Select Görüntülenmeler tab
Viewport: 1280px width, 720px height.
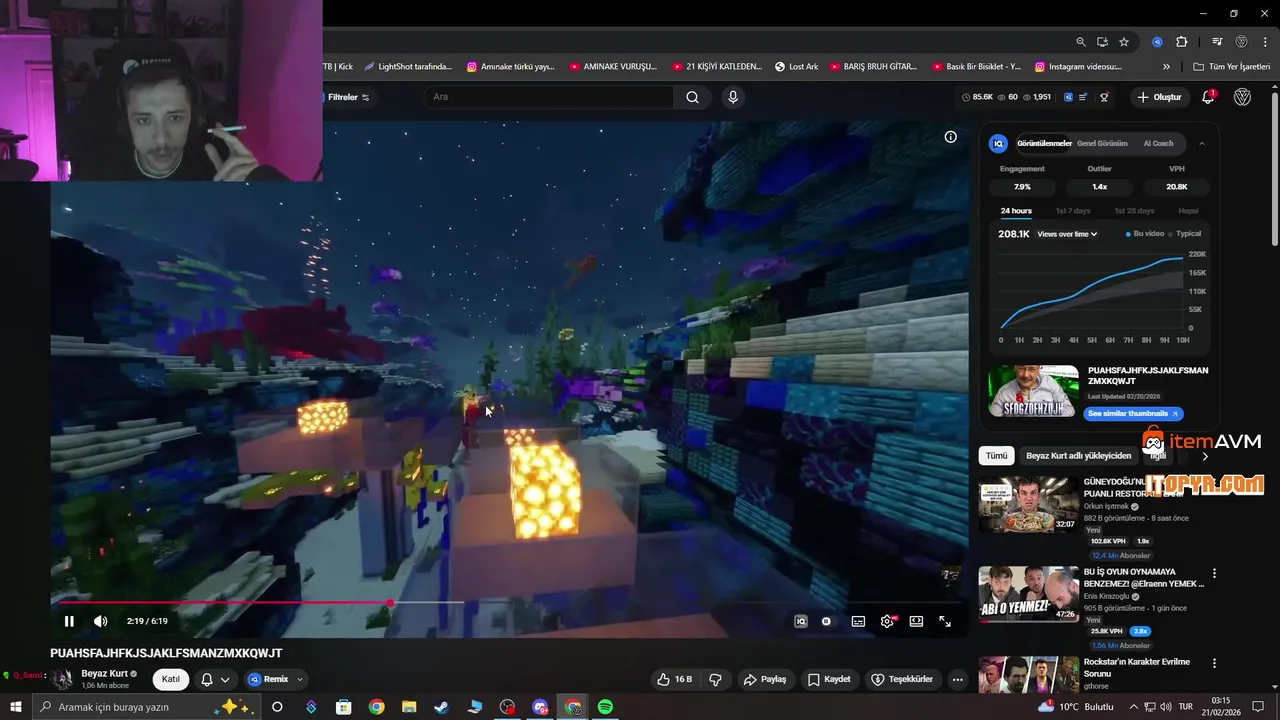1044,143
